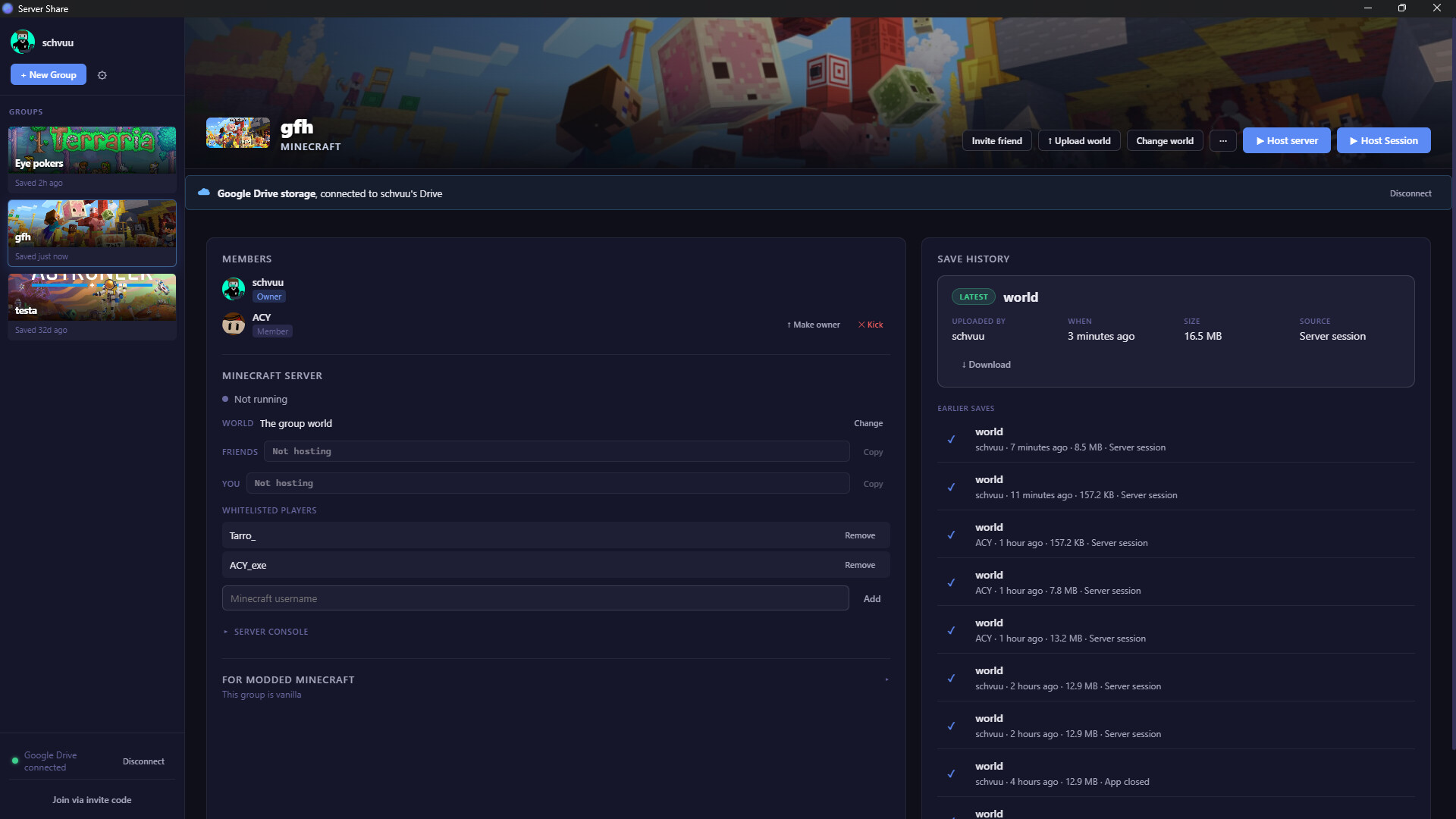Join via invite code
Viewport: 1456px width, 819px height.
click(92, 800)
